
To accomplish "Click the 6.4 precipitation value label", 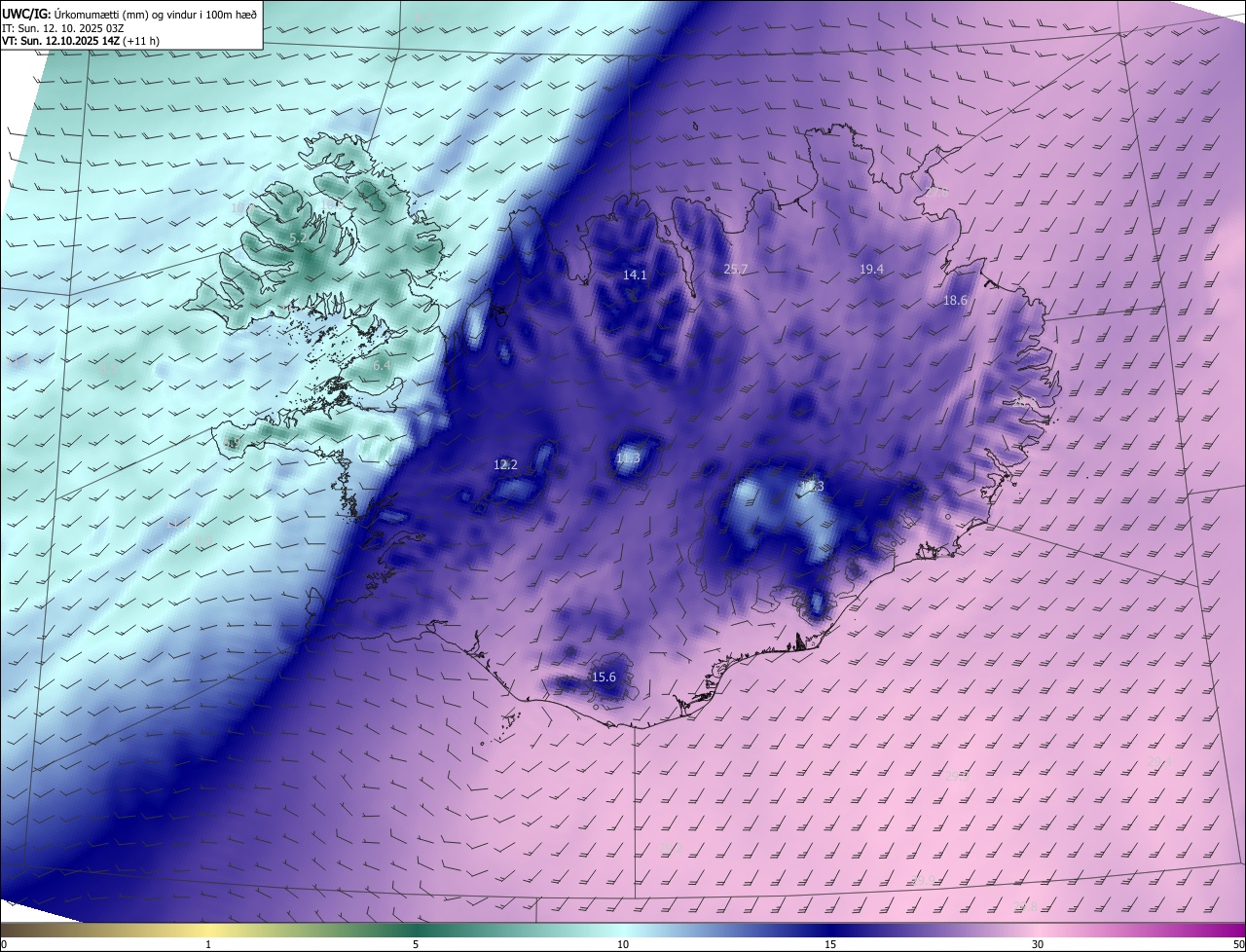I will (382, 366).
